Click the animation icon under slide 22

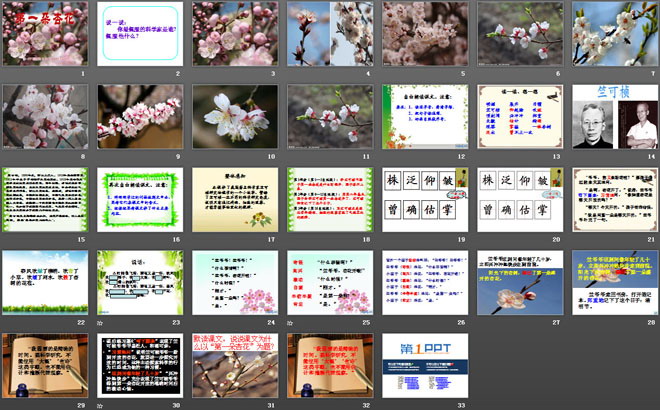[5, 323]
